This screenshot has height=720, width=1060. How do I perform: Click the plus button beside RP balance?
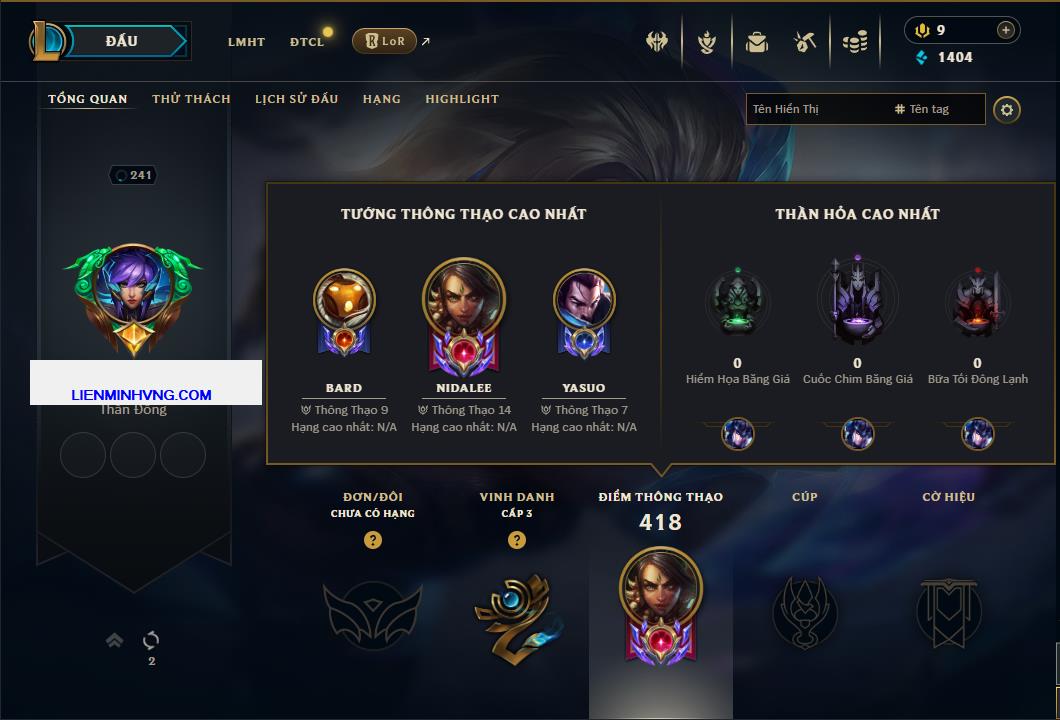tap(1006, 30)
